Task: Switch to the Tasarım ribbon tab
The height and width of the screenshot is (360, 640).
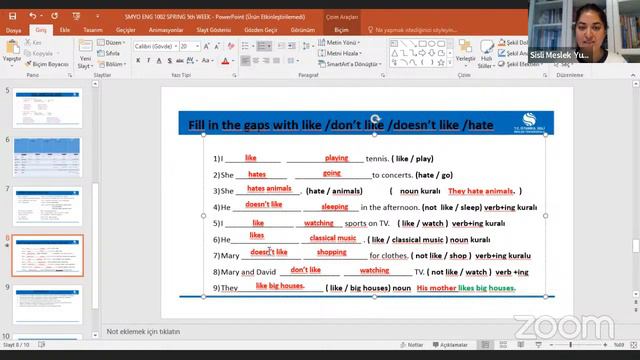Action: 93,30
